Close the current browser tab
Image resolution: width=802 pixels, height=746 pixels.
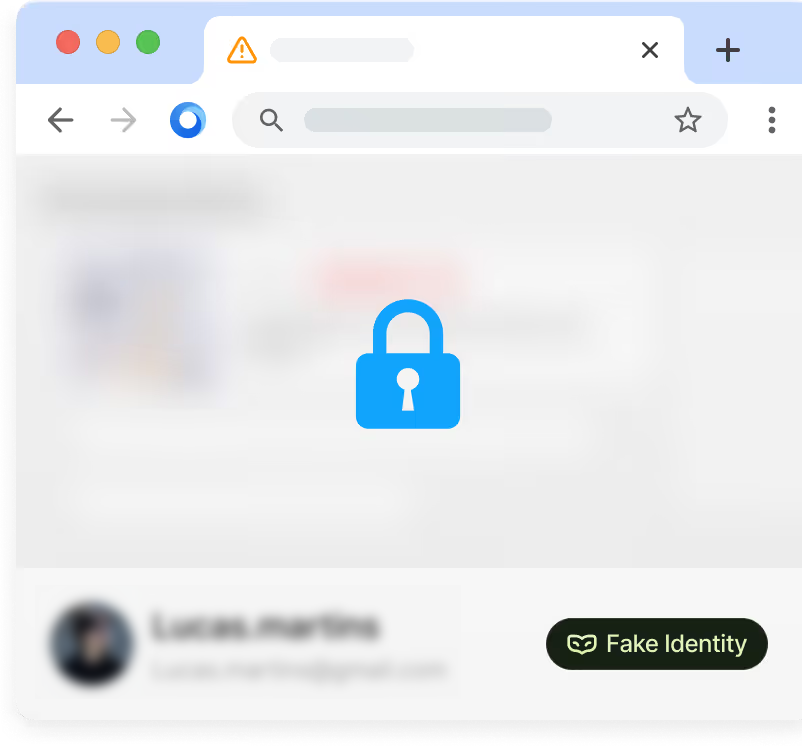650,50
